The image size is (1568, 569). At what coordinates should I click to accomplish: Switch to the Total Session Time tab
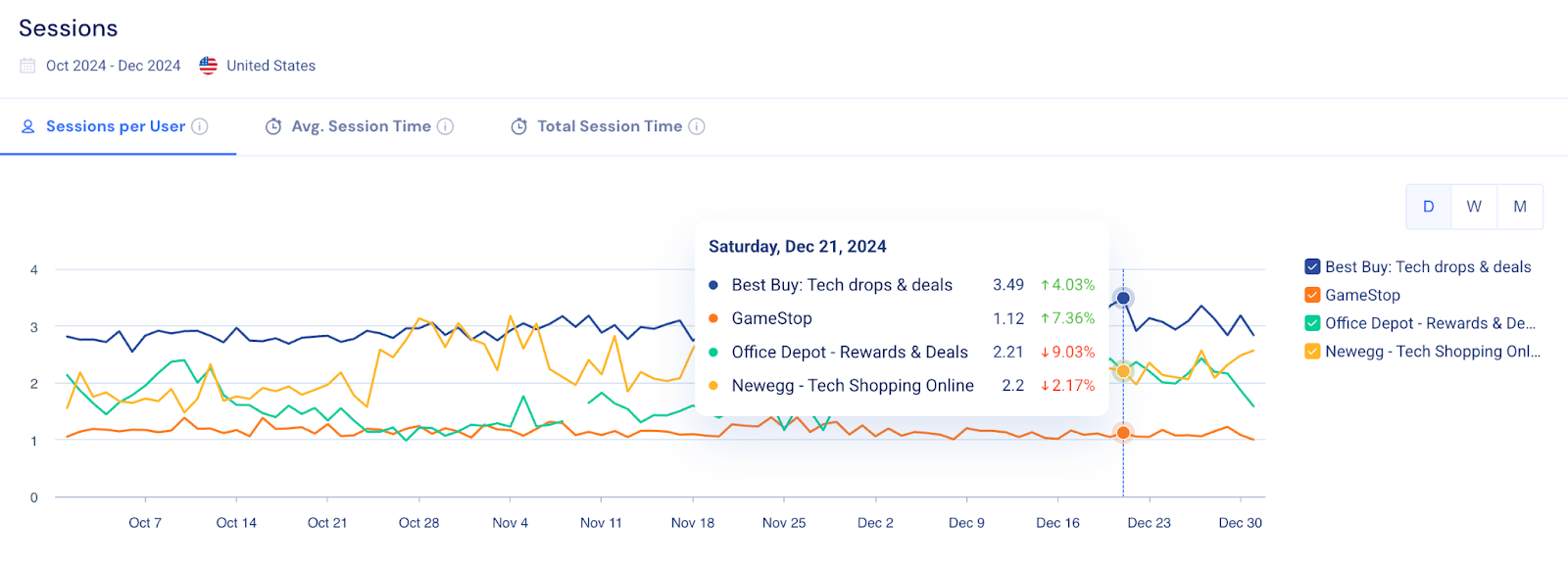click(x=608, y=126)
